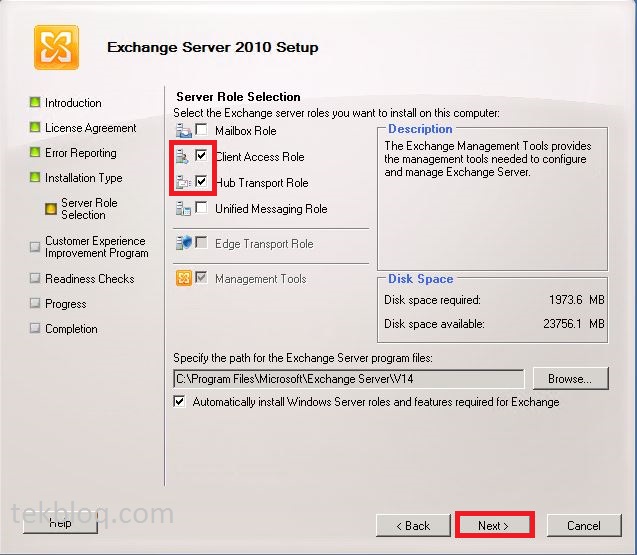Click the Description group heading
637x555 pixels.
(x=420, y=129)
